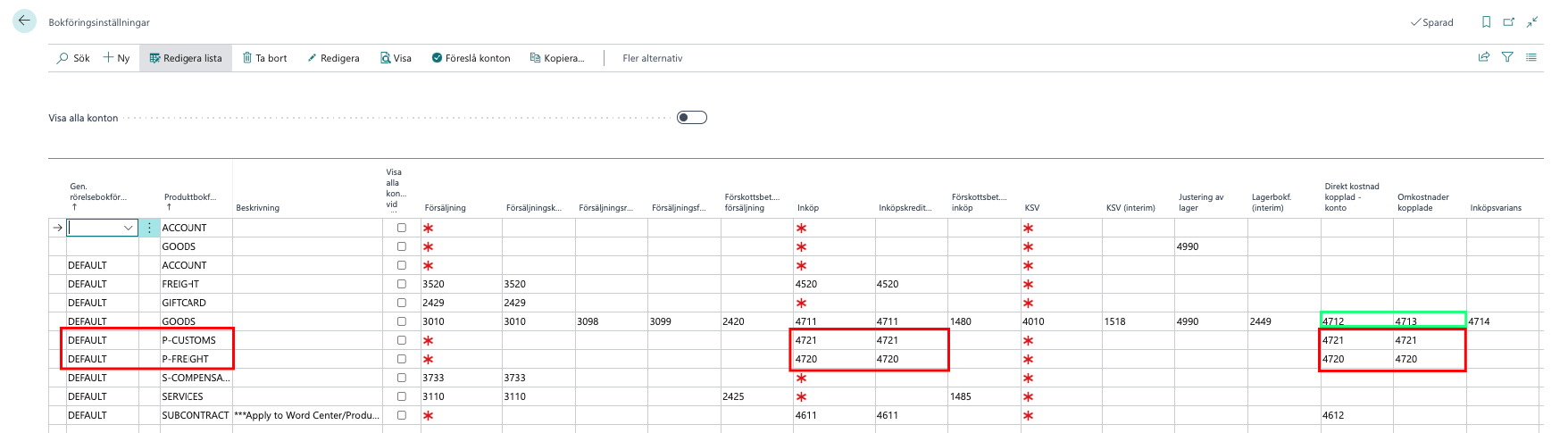Screen dimensions: 1568x433
Task: Click the Visa action button
Action: pos(396,58)
